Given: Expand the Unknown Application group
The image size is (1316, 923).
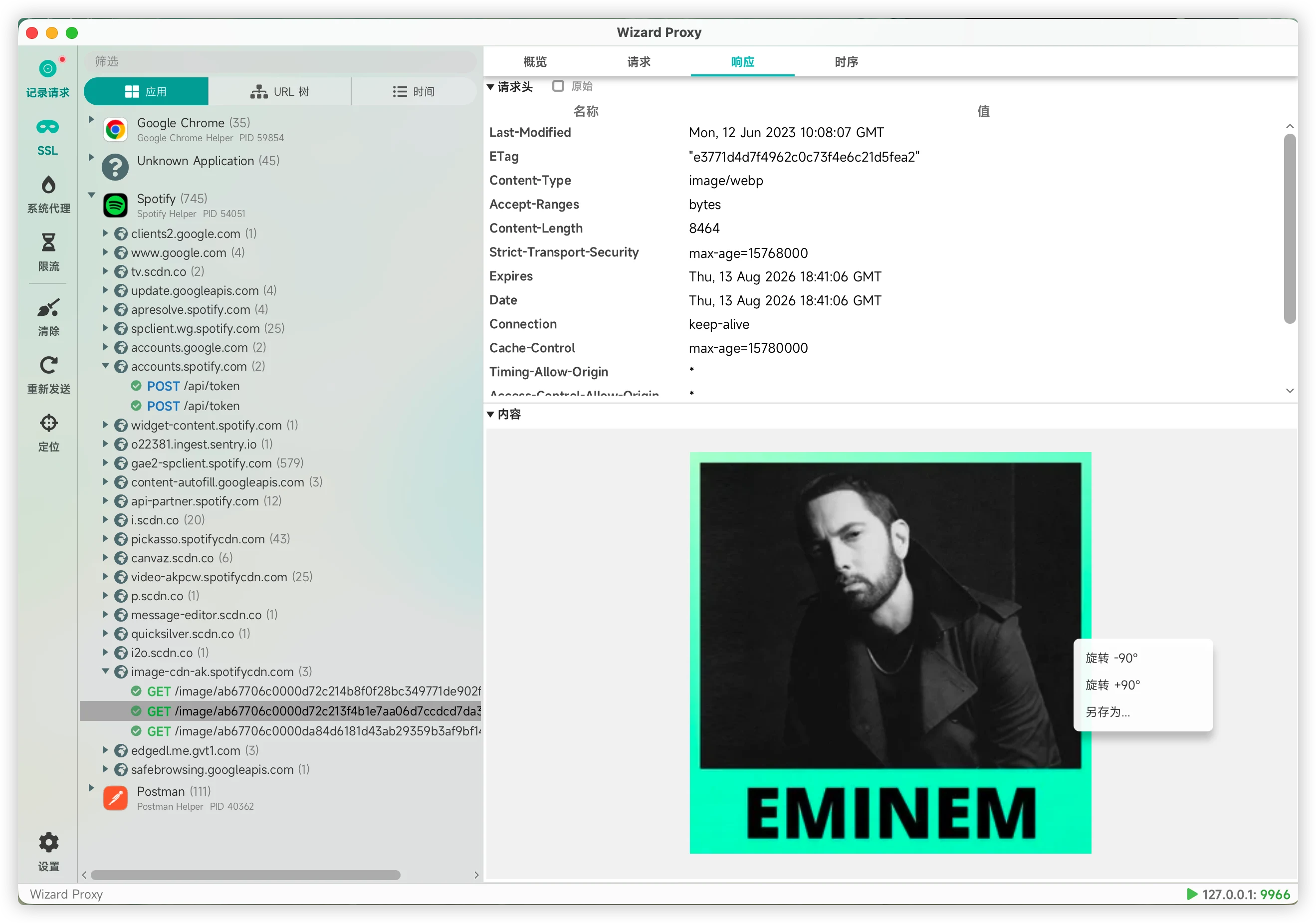Looking at the screenshot, I should [x=91, y=157].
